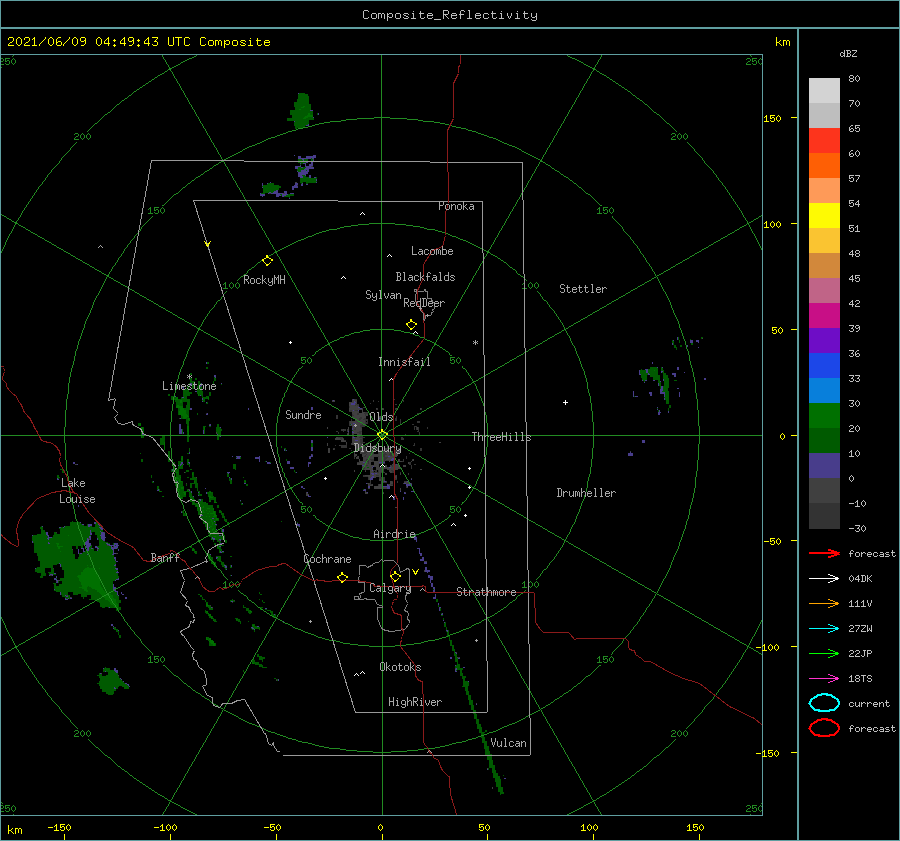The image size is (900, 841).
Task: Select the HighRiver label
Action: (x=414, y=702)
